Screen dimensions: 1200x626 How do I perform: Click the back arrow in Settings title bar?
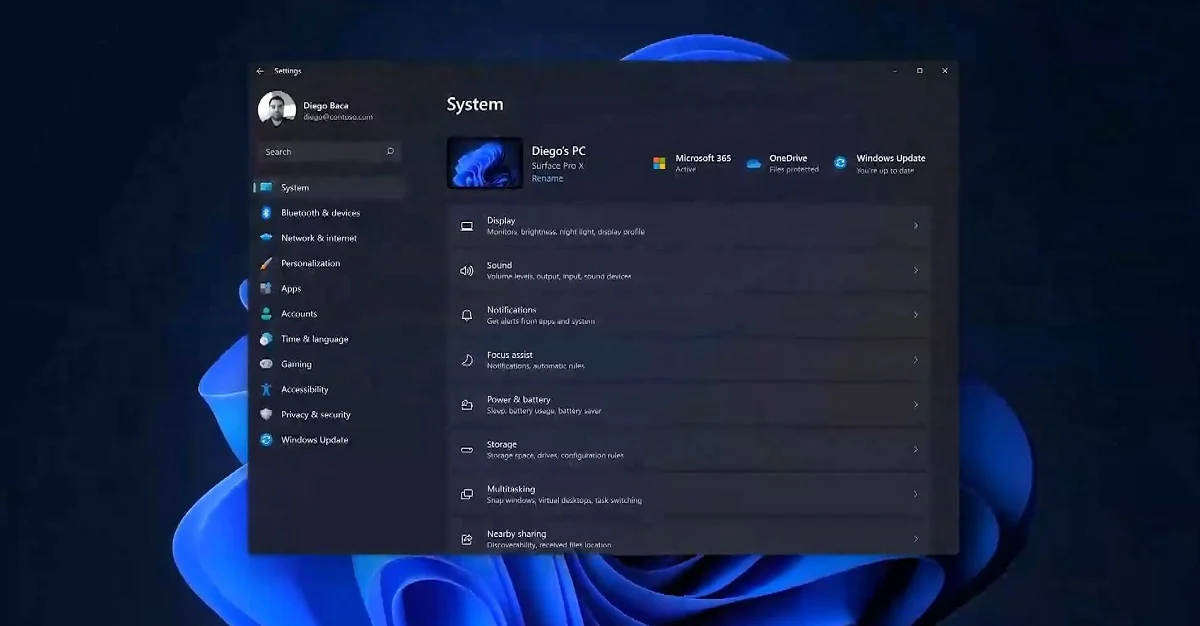click(x=260, y=71)
